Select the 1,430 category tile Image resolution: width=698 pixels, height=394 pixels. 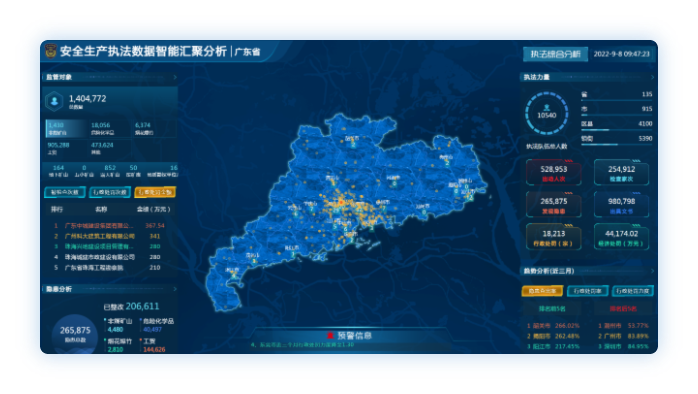(65, 129)
